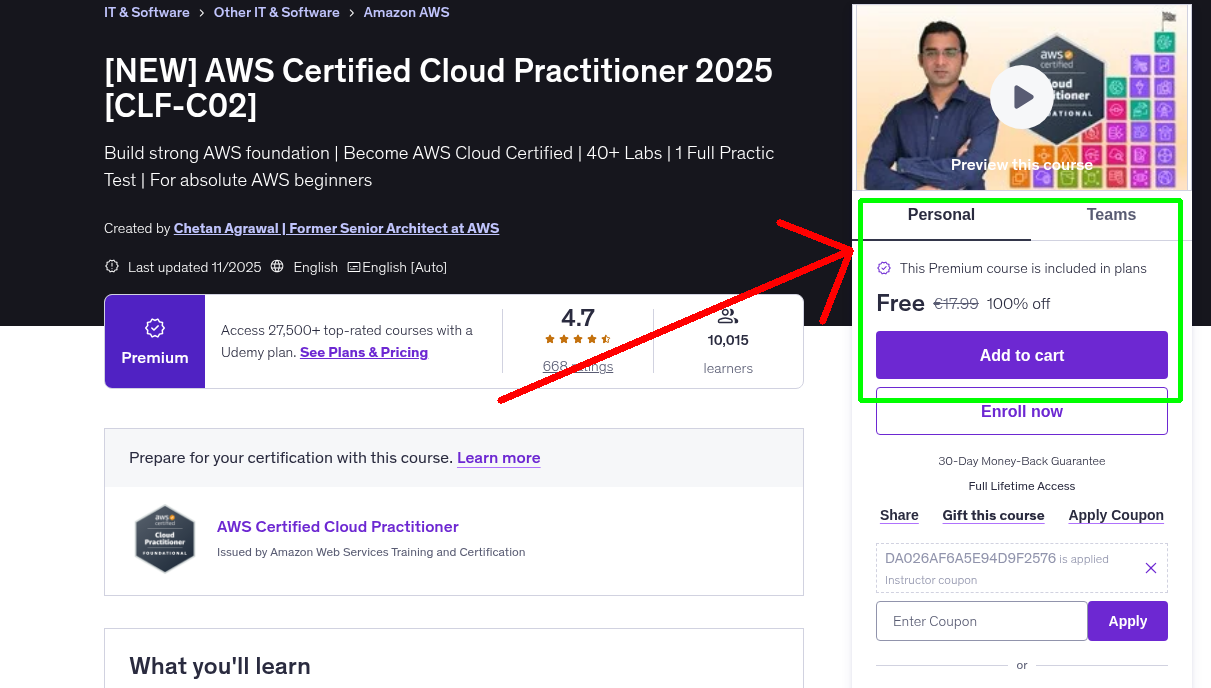Select the Personal tab
The image size is (1211, 688).
(941, 214)
